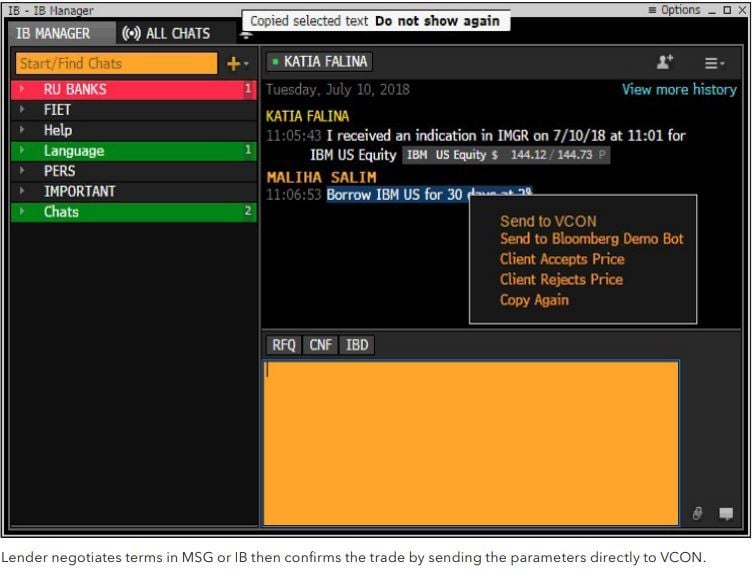Click the broadcast icon beside ALL CHATS

click(131, 34)
